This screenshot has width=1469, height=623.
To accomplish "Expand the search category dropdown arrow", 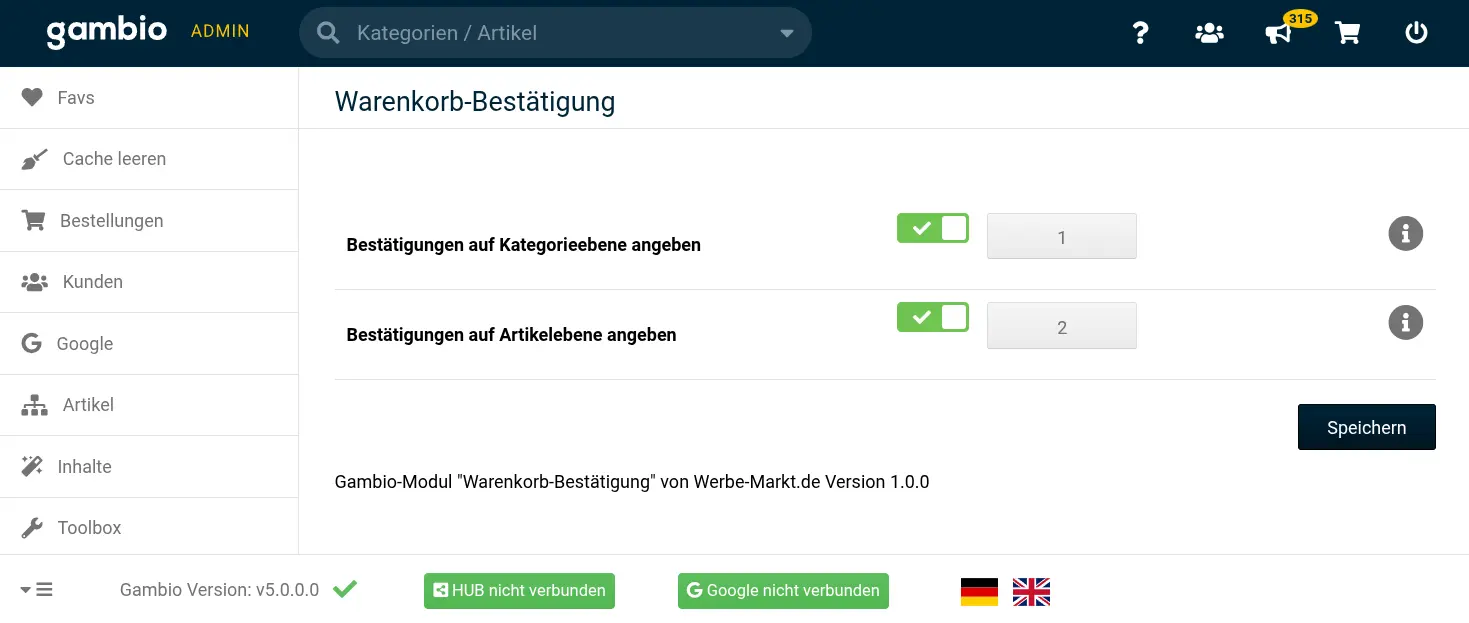I will (787, 33).
